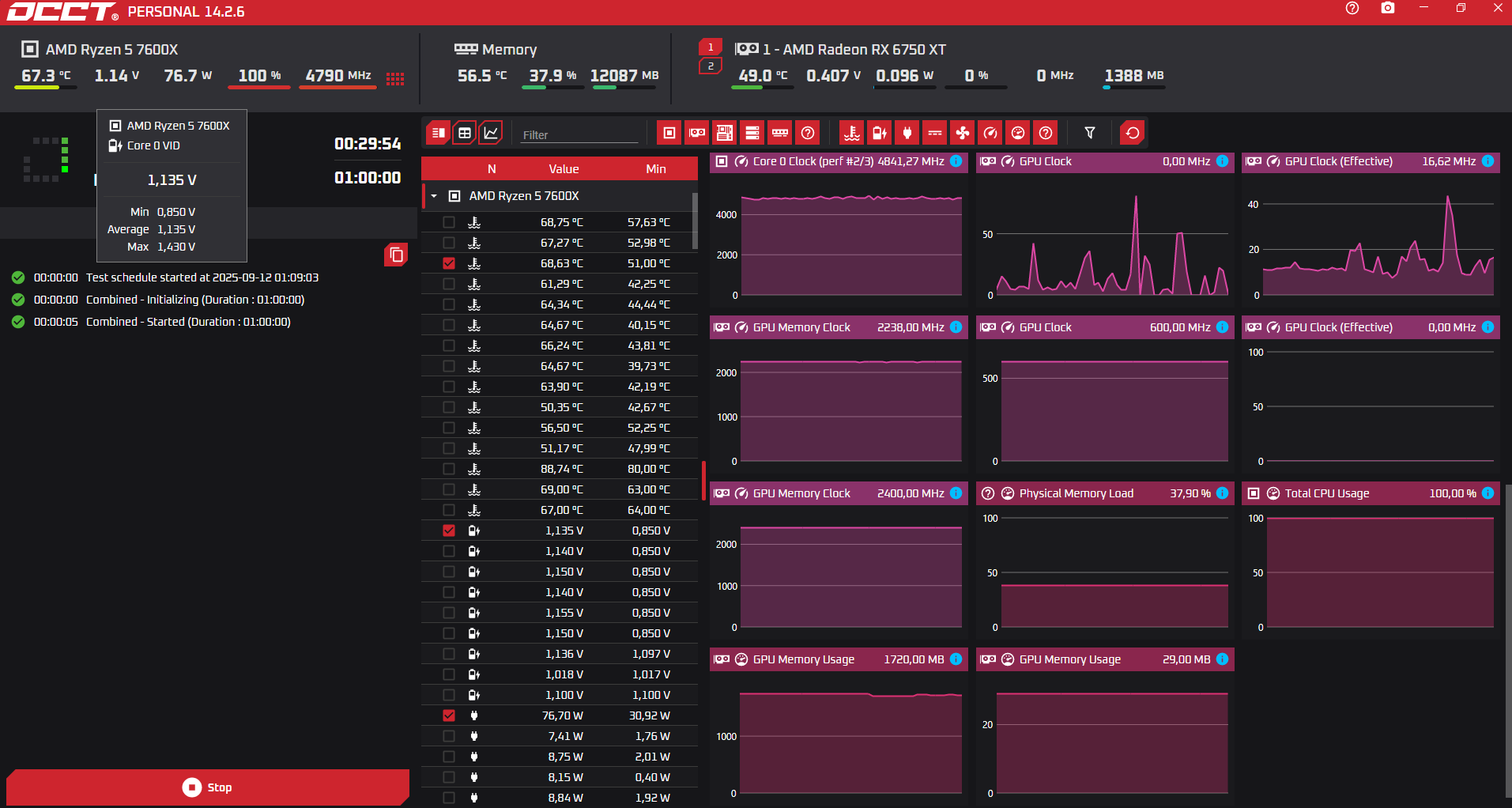Image resolution: width=1512 pixels, height=808 pixels.
Task: Click the elapsed time 00:29:54
Action: (x=368, y=144)
